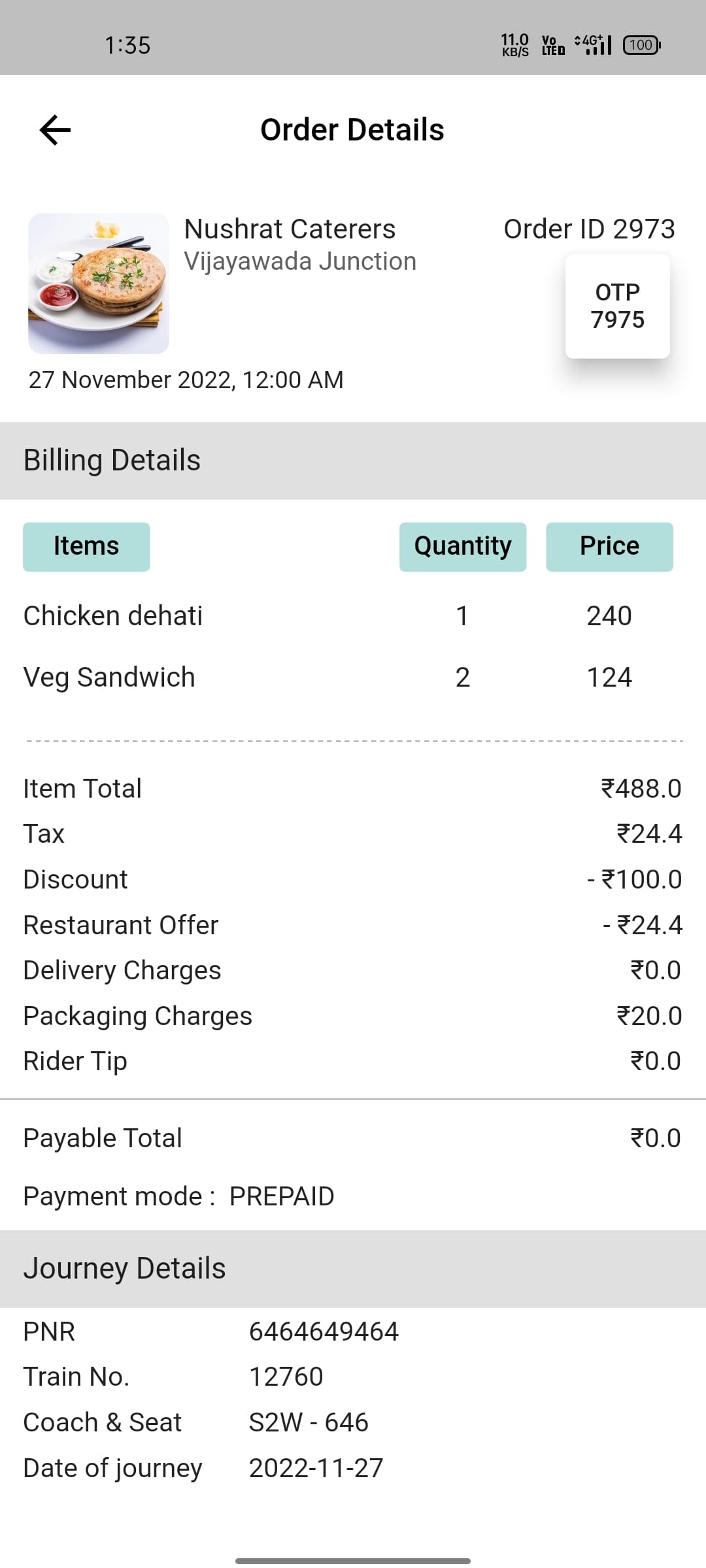Screen dimensions: 706x1568
Task: Select the Price column header
Action: [609, 547]
